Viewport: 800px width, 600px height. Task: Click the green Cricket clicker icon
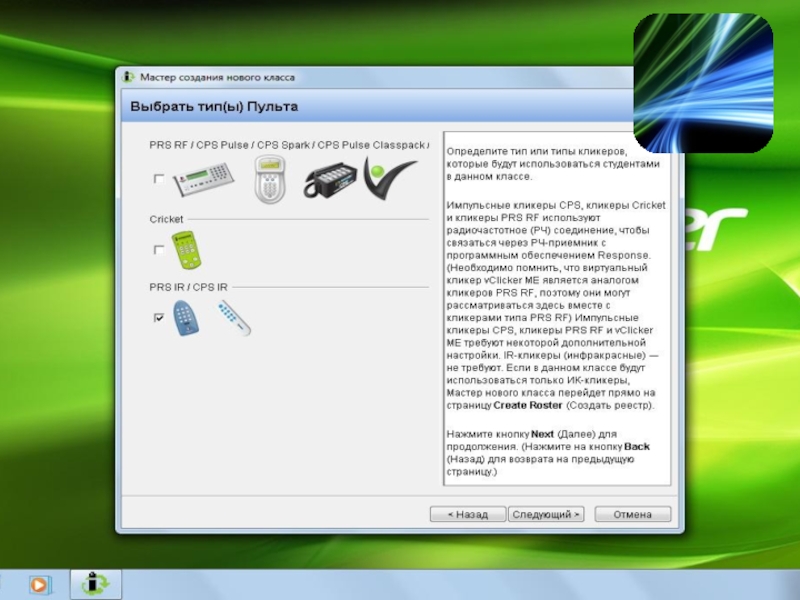[x=187, y=250]
